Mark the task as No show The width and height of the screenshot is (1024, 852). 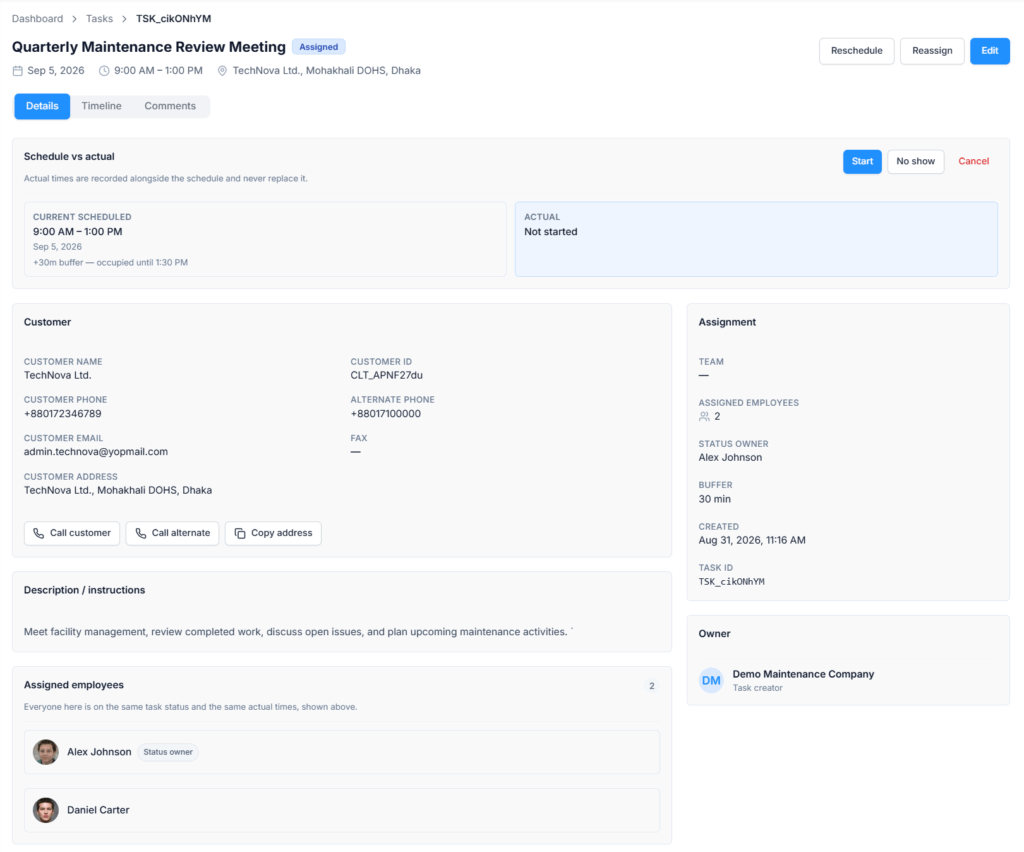pyautogui.click(x=915, y=161)
